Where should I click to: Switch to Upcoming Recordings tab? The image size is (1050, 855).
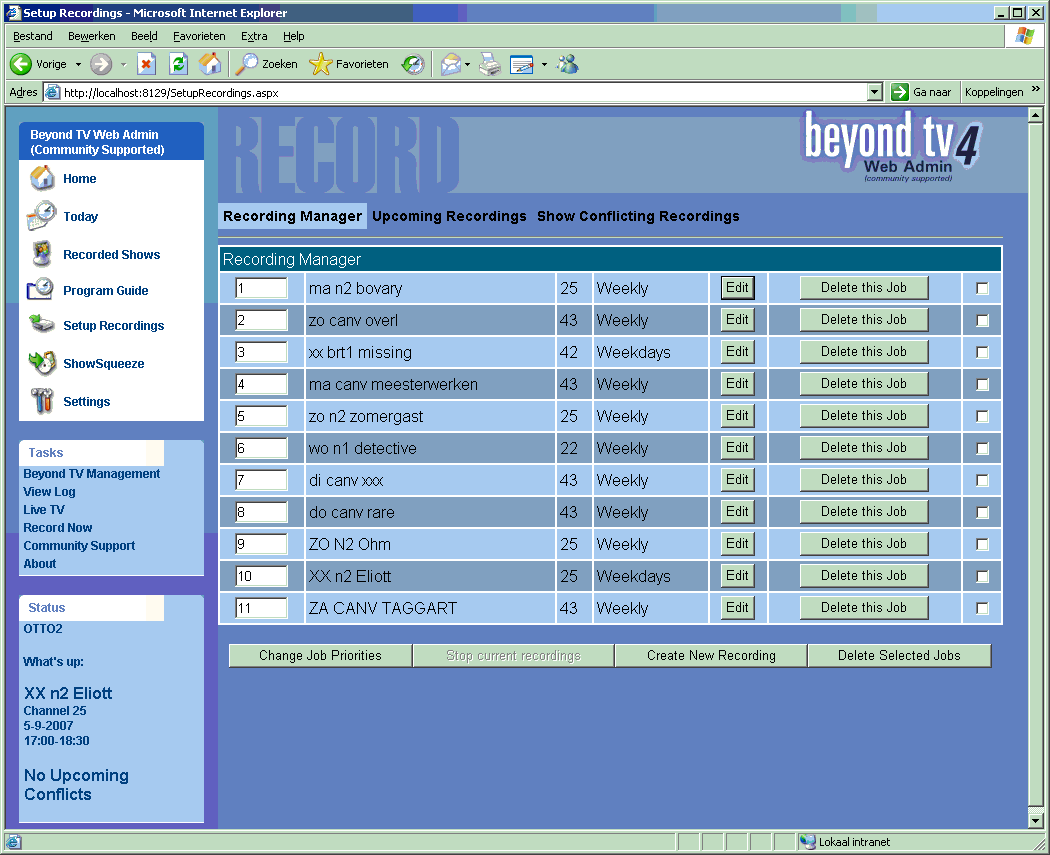[449, 216]
